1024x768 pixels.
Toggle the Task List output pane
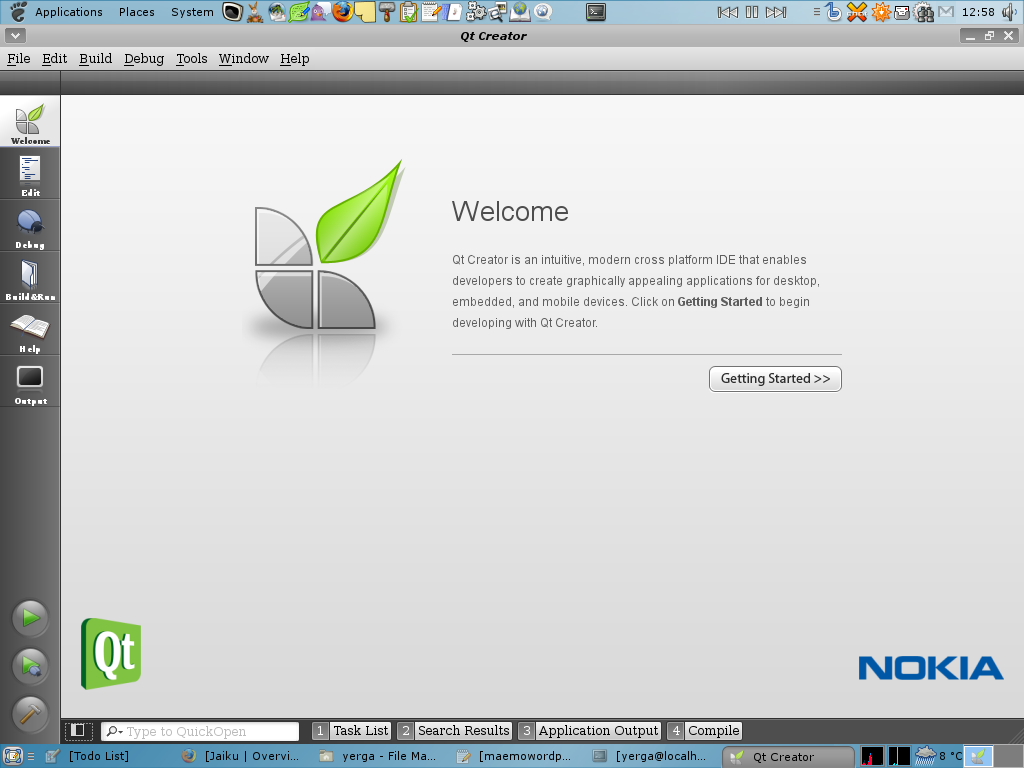point(351,731)
